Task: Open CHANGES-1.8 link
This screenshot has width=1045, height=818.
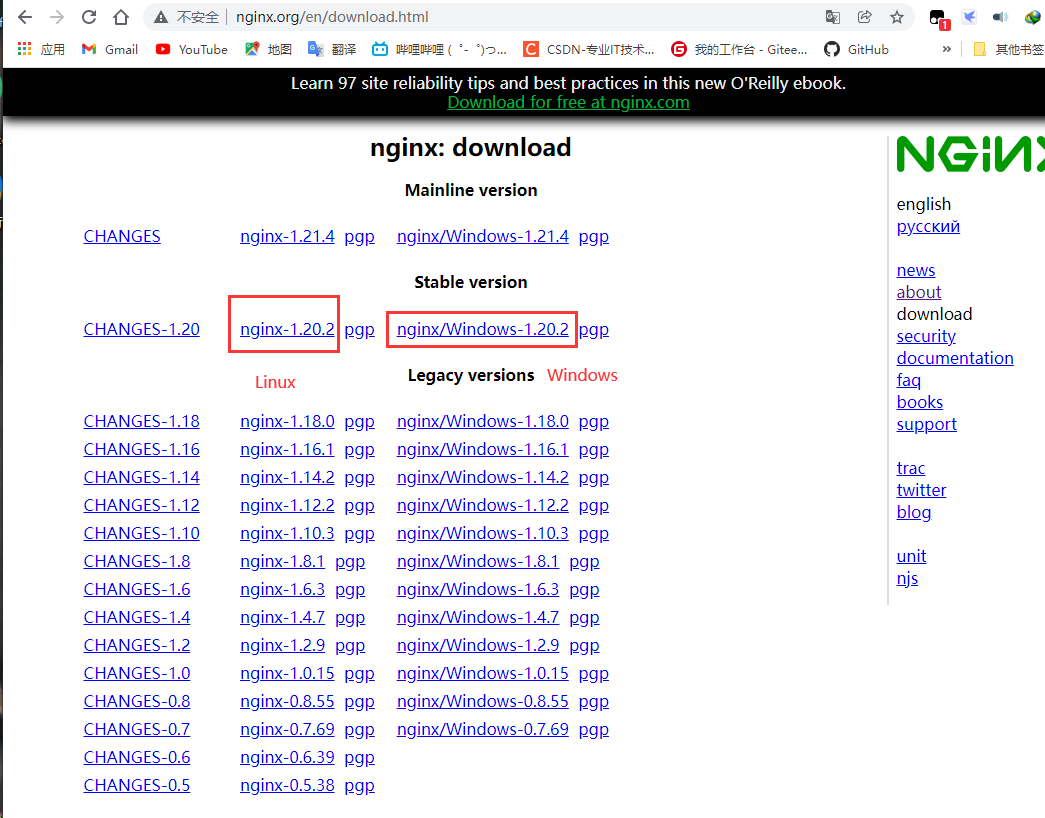Action: tap(137, 561)
